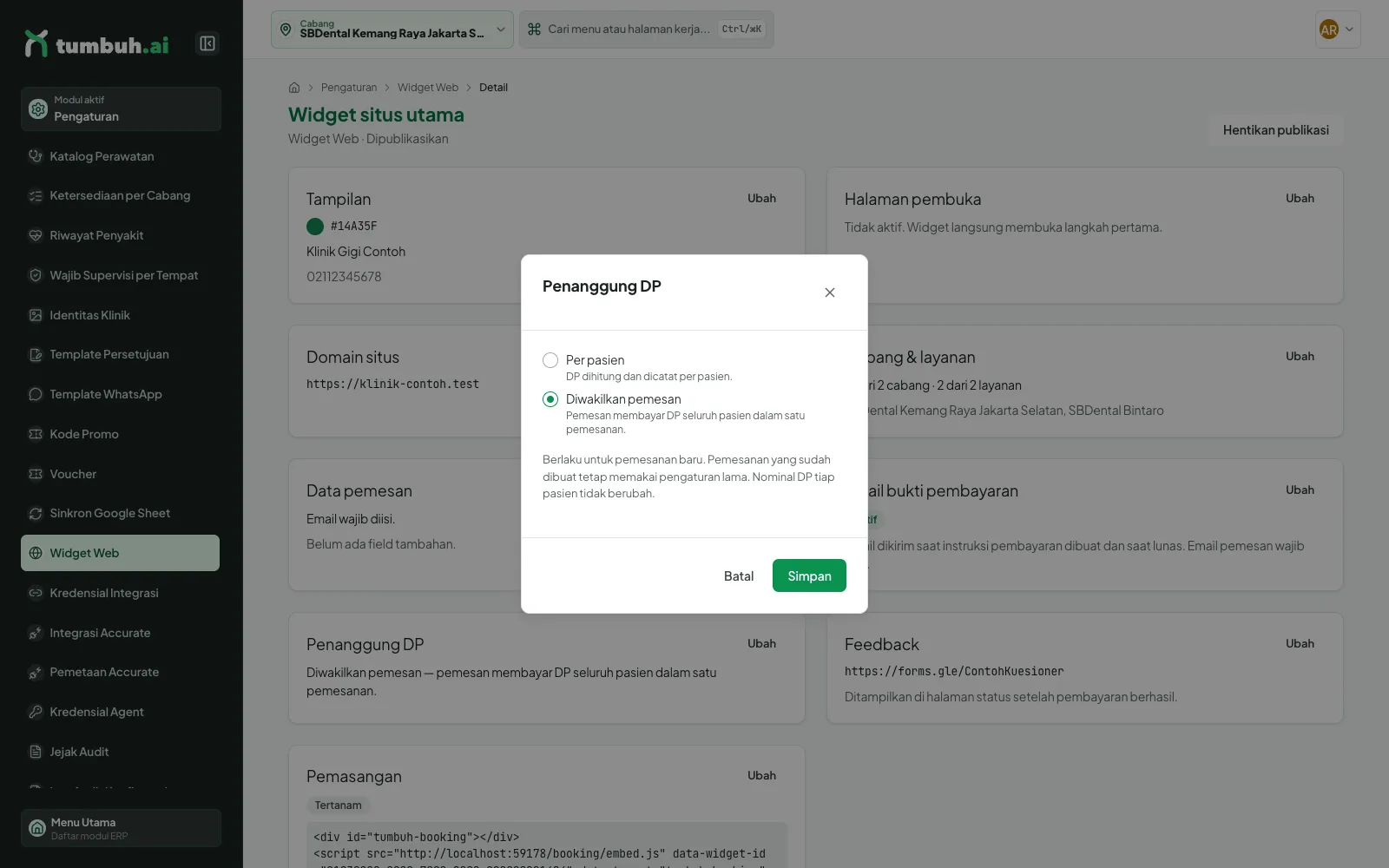1389x868 pixels.
Task: Click the Template Persetujuan document icon
Action: tap(36, 354)
